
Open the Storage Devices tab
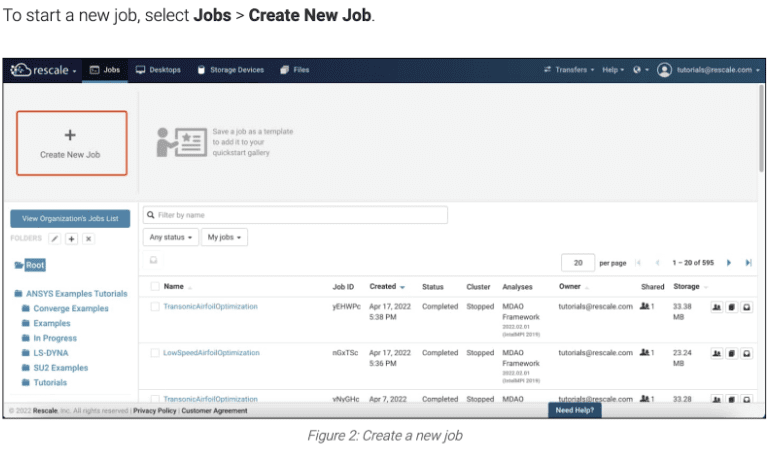pos(230,70)
